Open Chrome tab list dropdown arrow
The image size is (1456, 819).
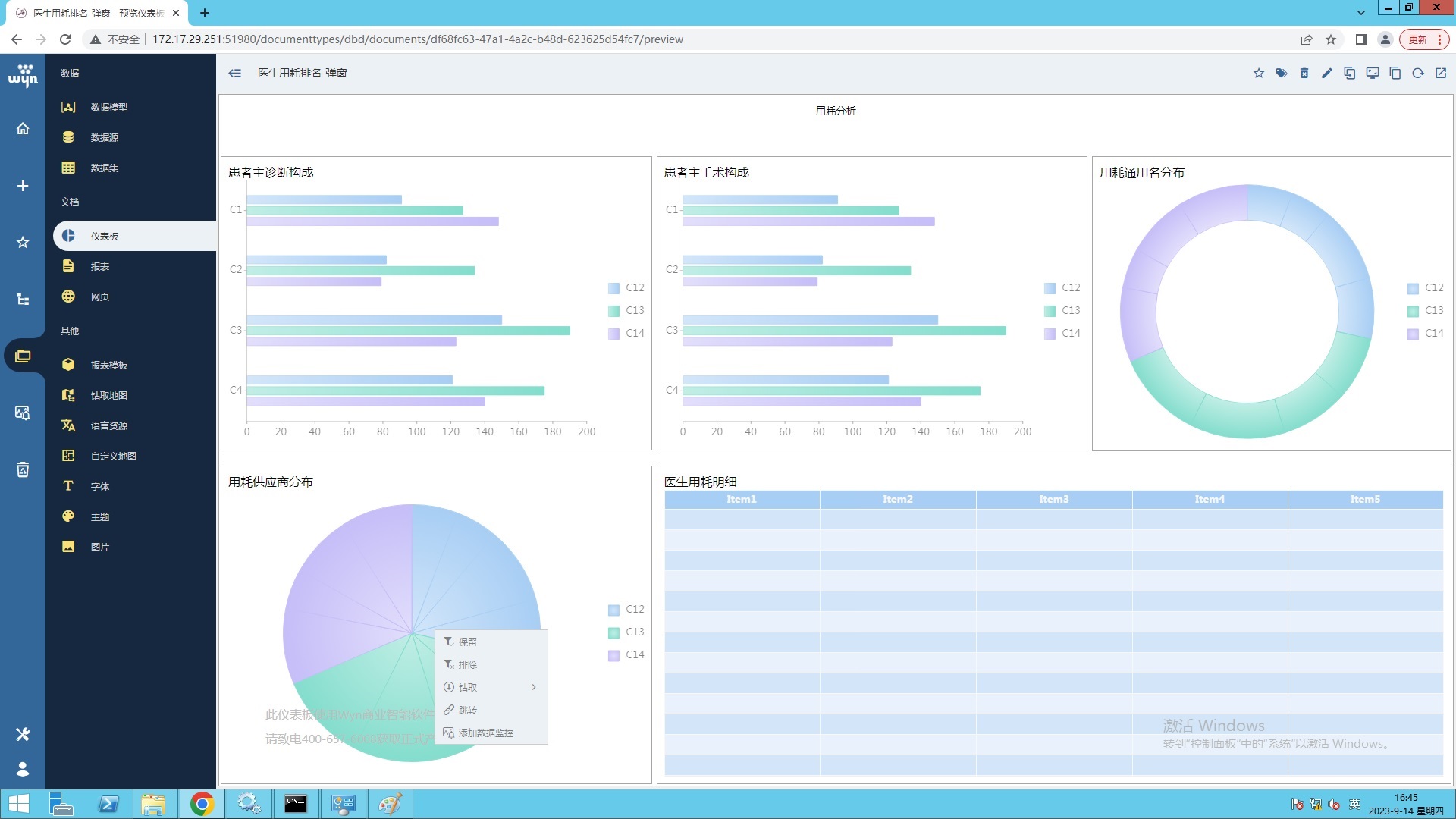tap(1360, 12)
